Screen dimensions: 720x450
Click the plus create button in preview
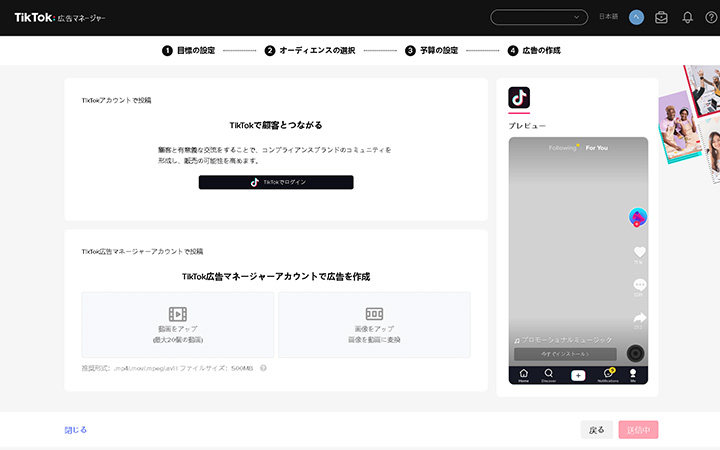coord(578,375)
